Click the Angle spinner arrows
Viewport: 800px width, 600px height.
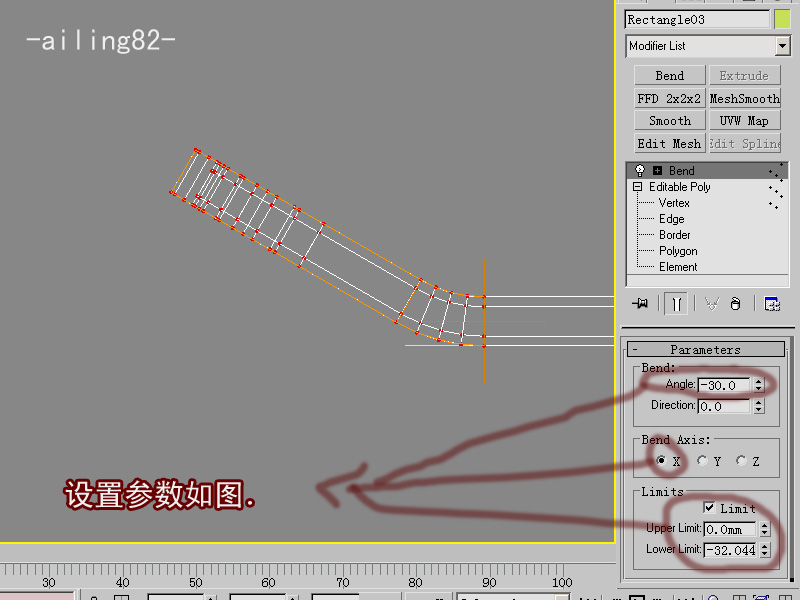759,385
